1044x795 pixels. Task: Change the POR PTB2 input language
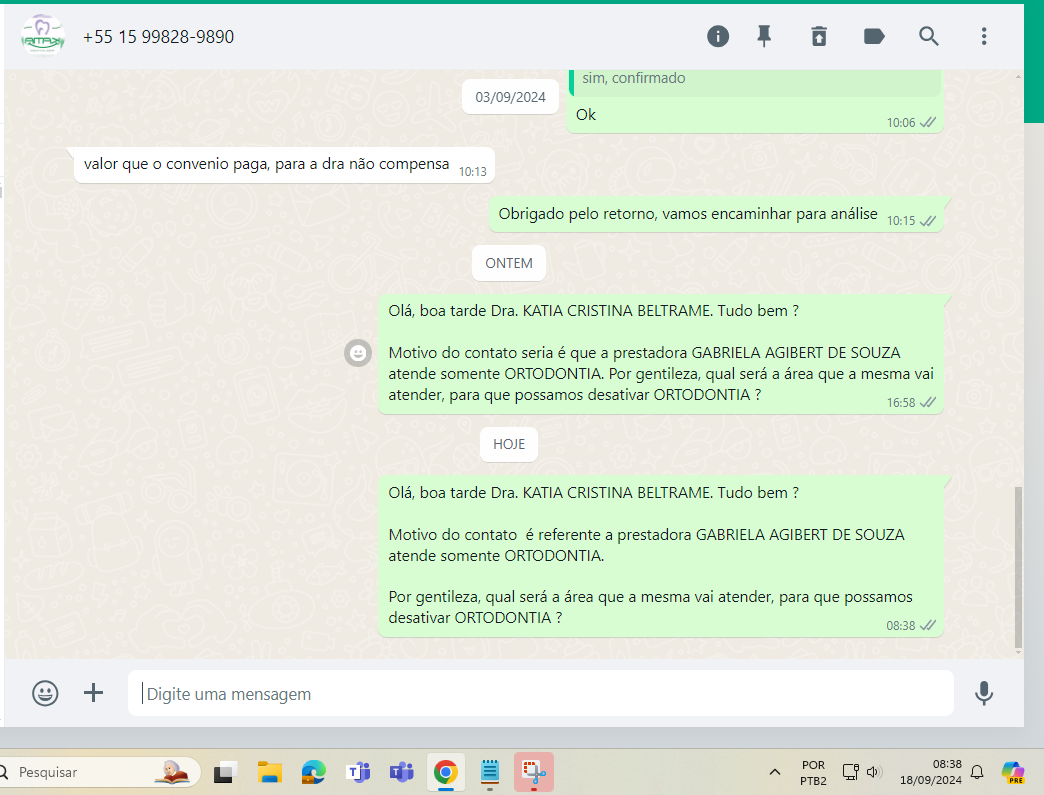click(x=813, y=772)
